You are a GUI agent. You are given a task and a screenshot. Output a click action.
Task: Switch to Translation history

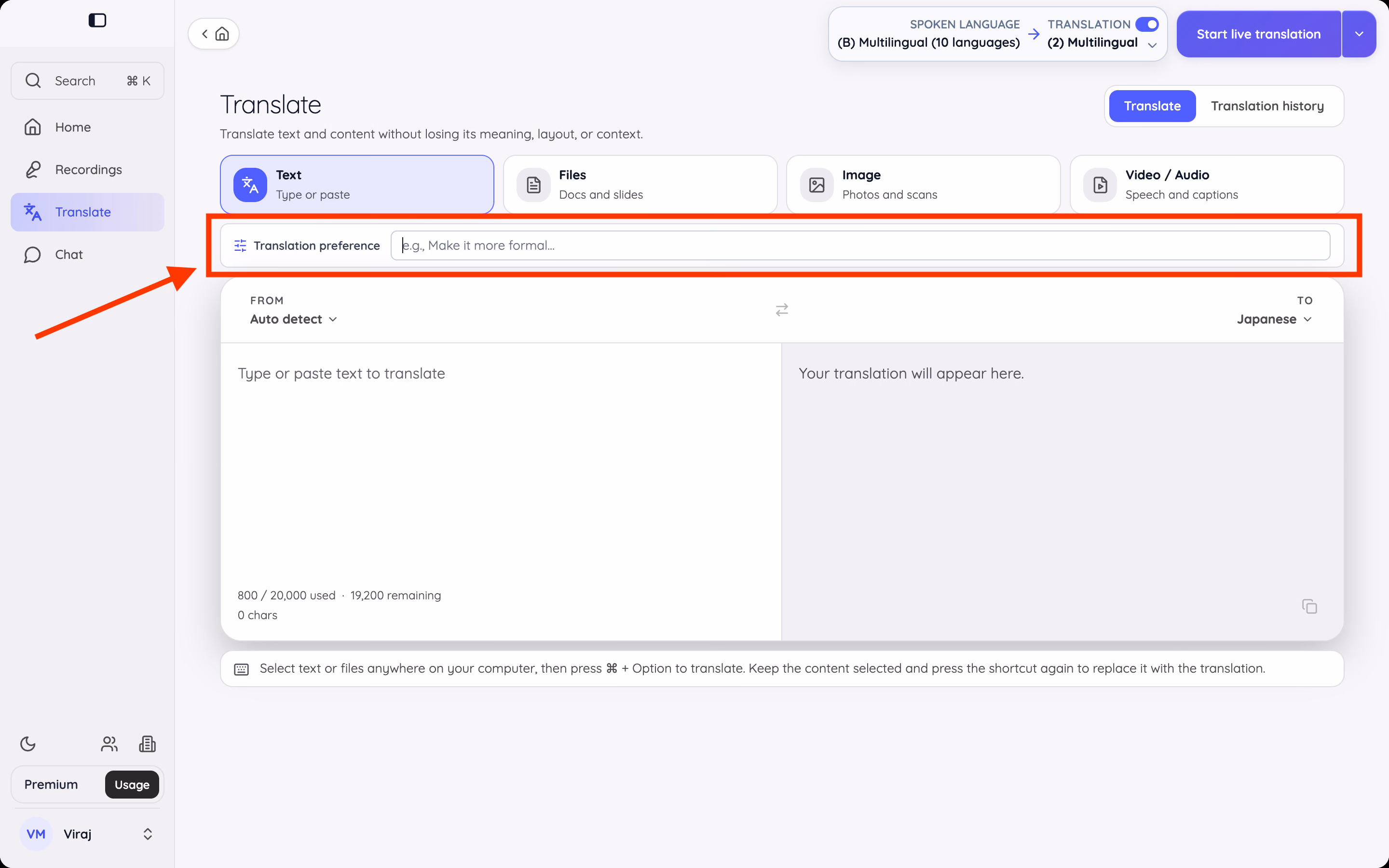[1267, 106]
